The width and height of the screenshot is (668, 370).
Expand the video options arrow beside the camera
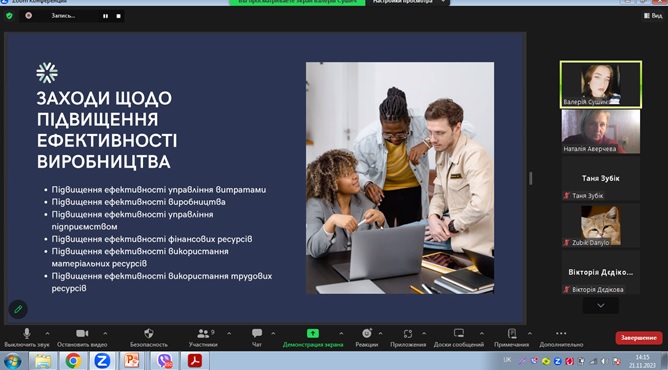tap(105, 333)
